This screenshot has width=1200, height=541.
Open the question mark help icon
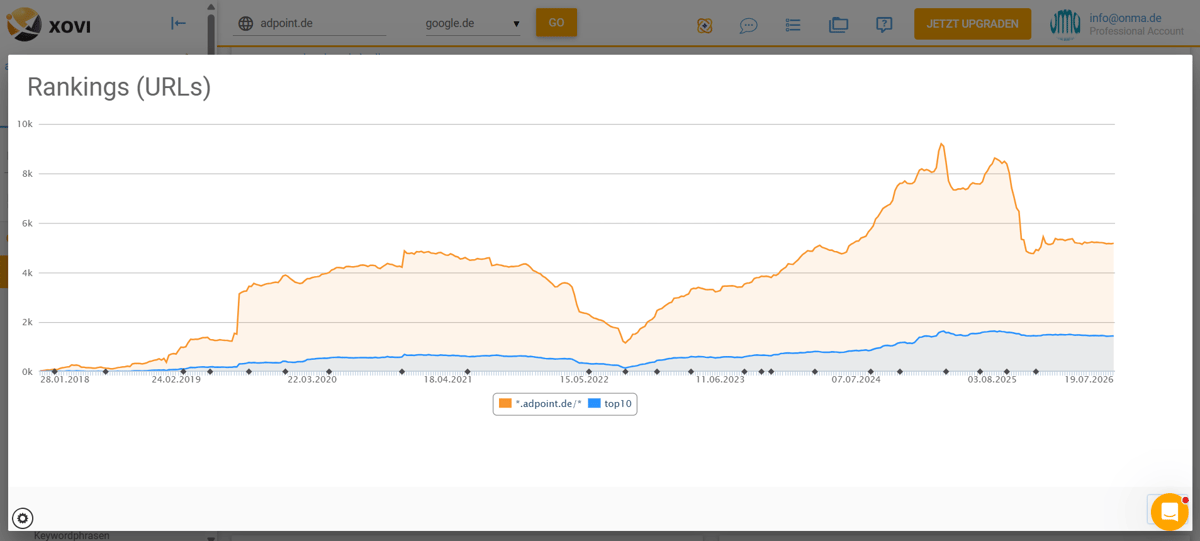[884, 25]
